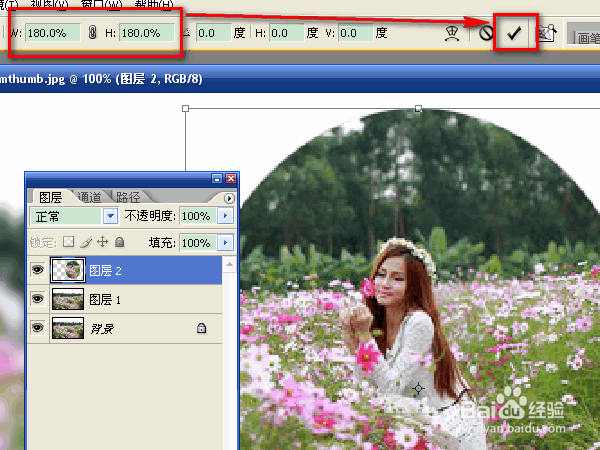Cancel transform with the circle-slash icon
Screen dimensions: 600x450
[x=486, y=33]
